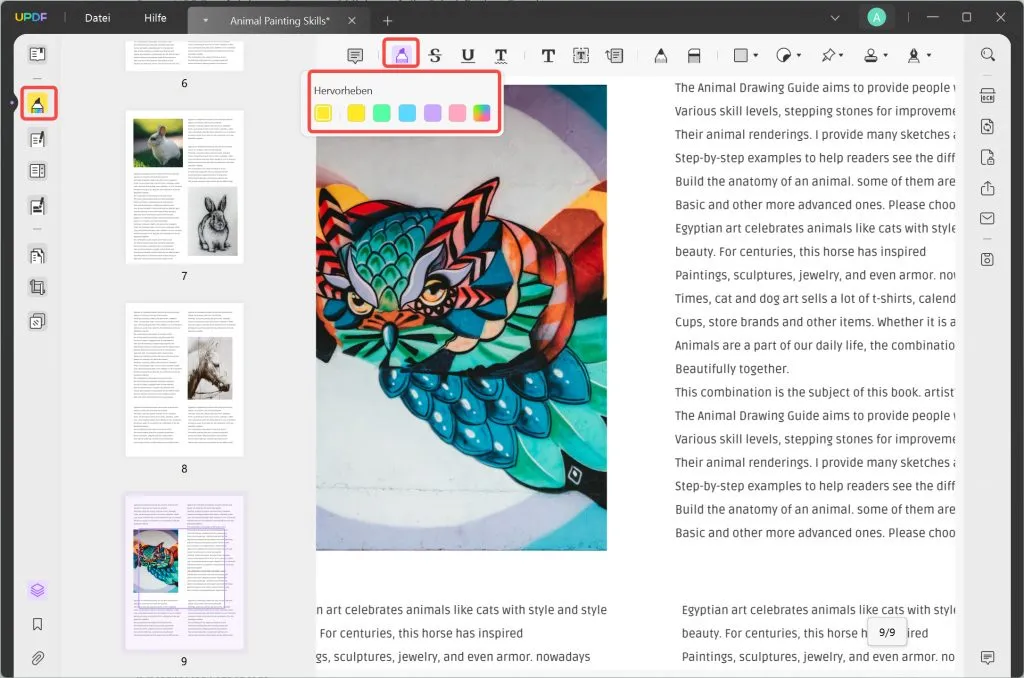Select the highlight tool in the top toolbar

point(401,55)
